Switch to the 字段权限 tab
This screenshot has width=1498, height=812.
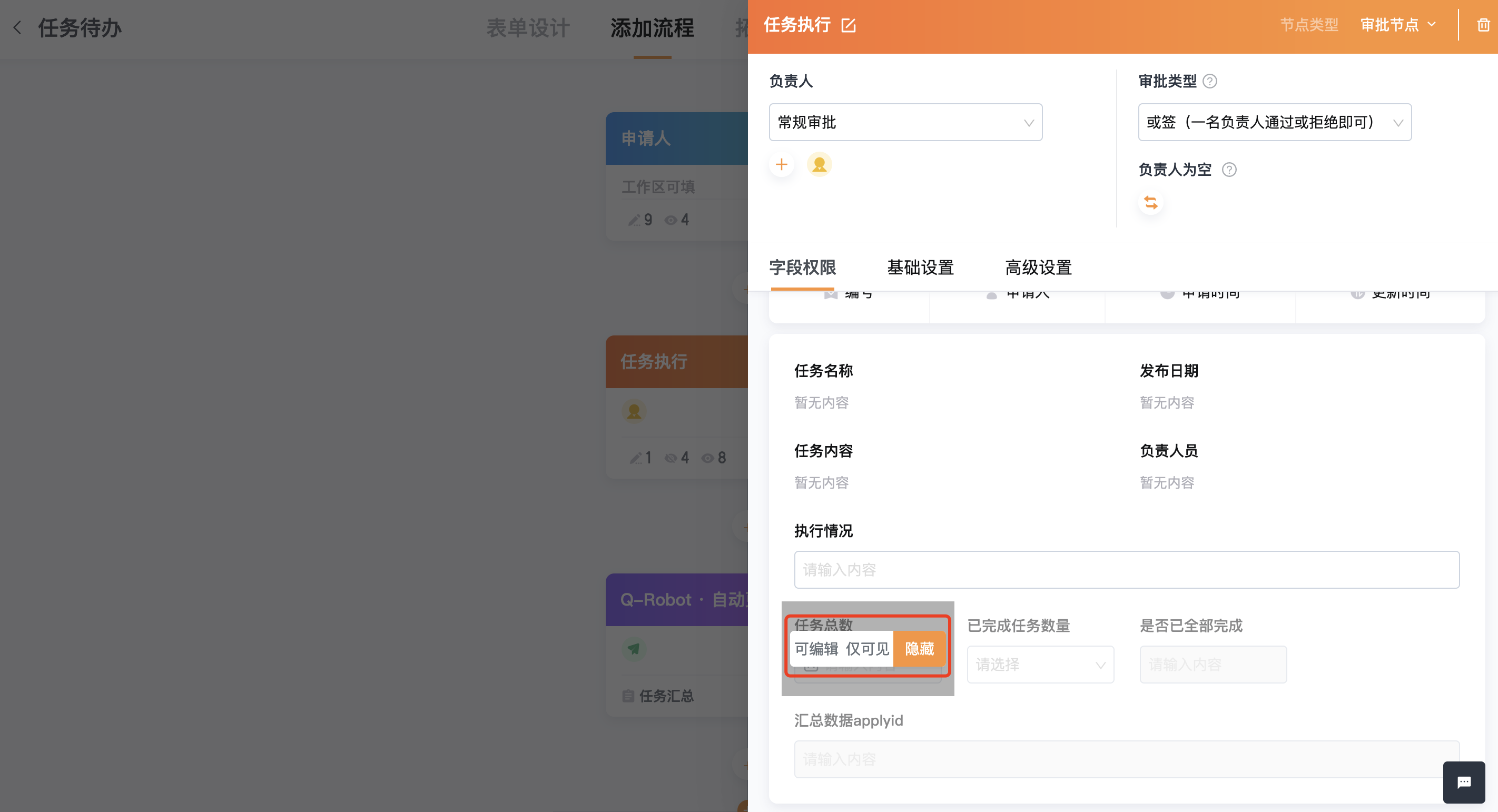point(803,268)
